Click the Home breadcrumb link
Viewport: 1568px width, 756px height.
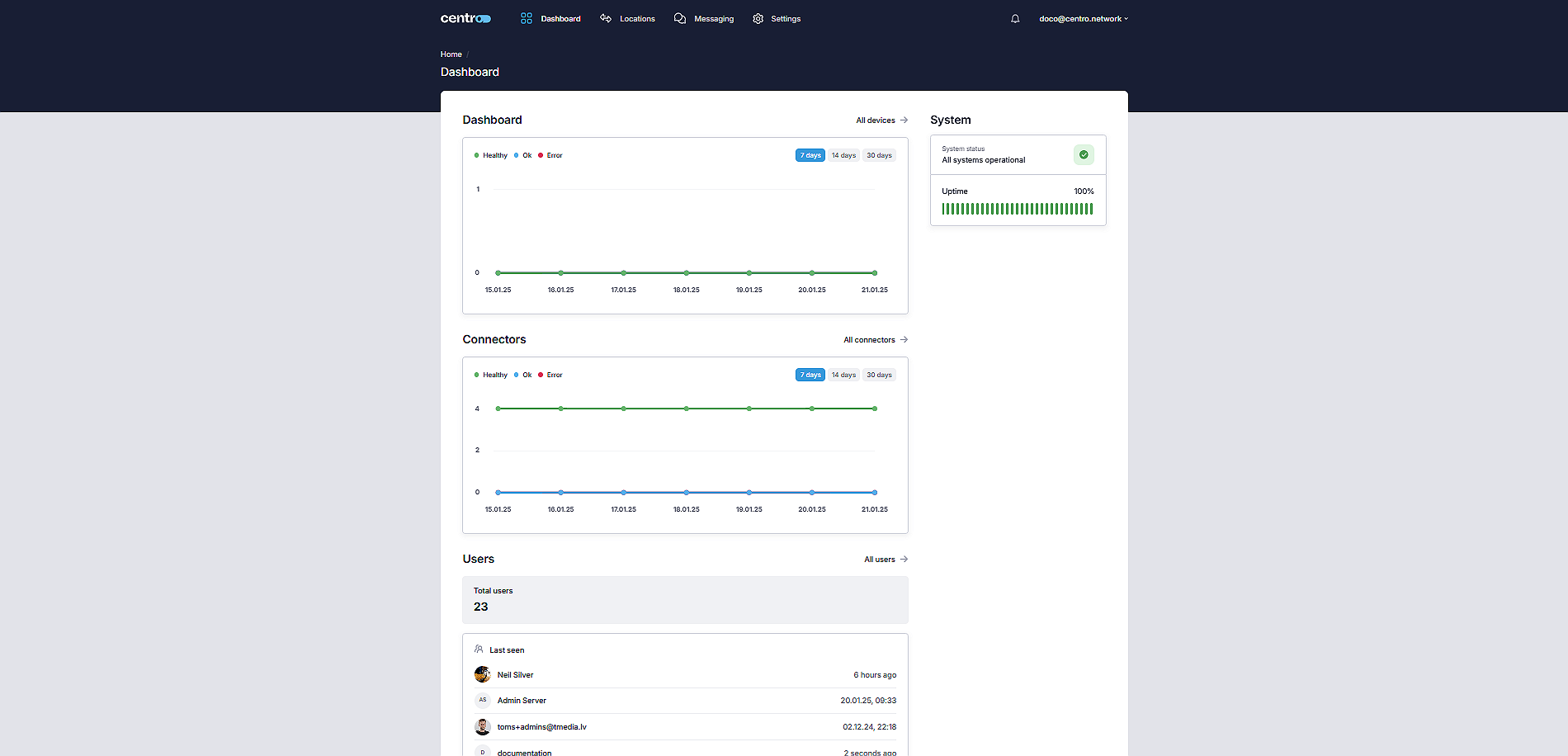coord(451,54)
